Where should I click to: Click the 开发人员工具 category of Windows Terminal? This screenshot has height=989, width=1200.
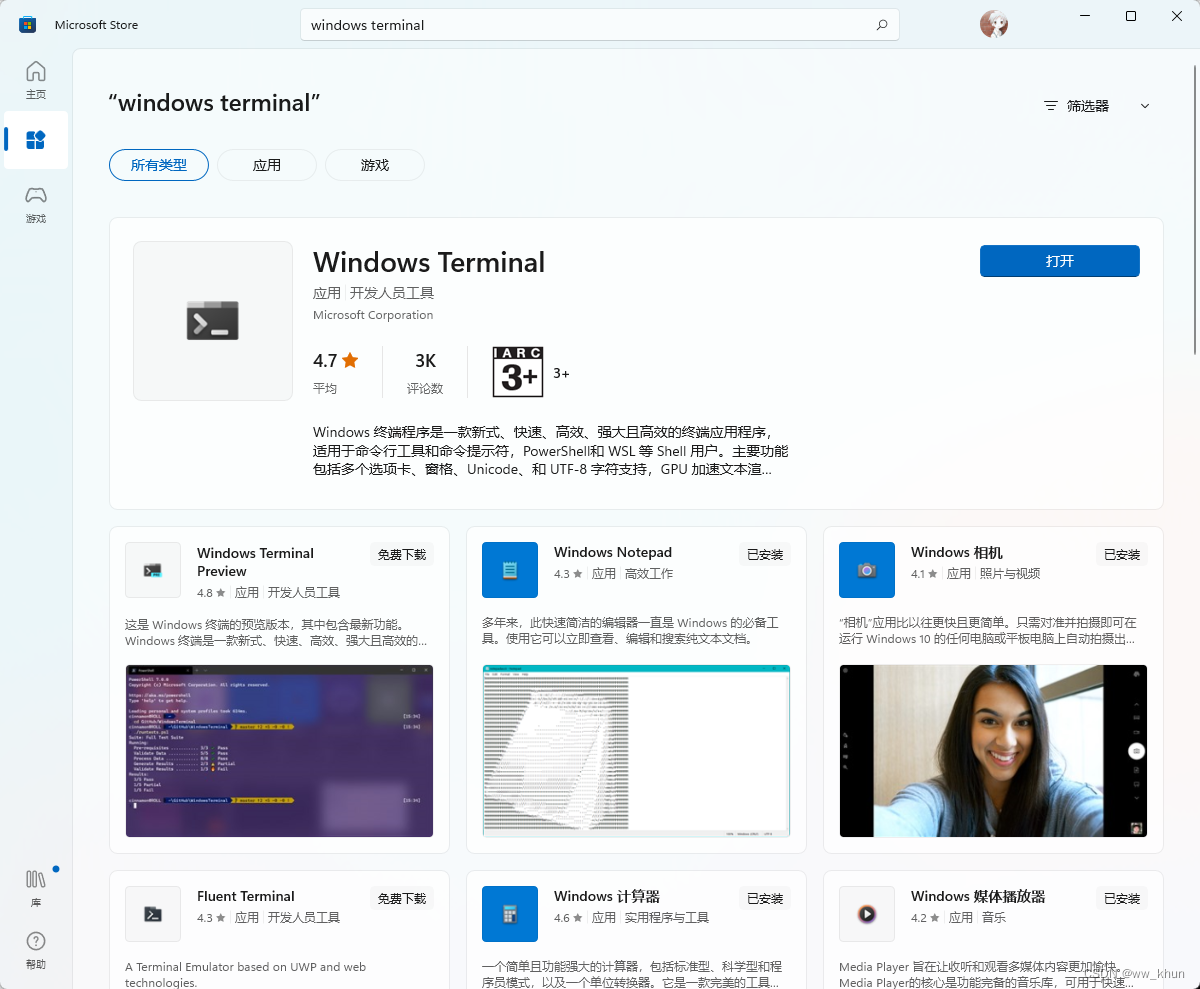point(392,293)
